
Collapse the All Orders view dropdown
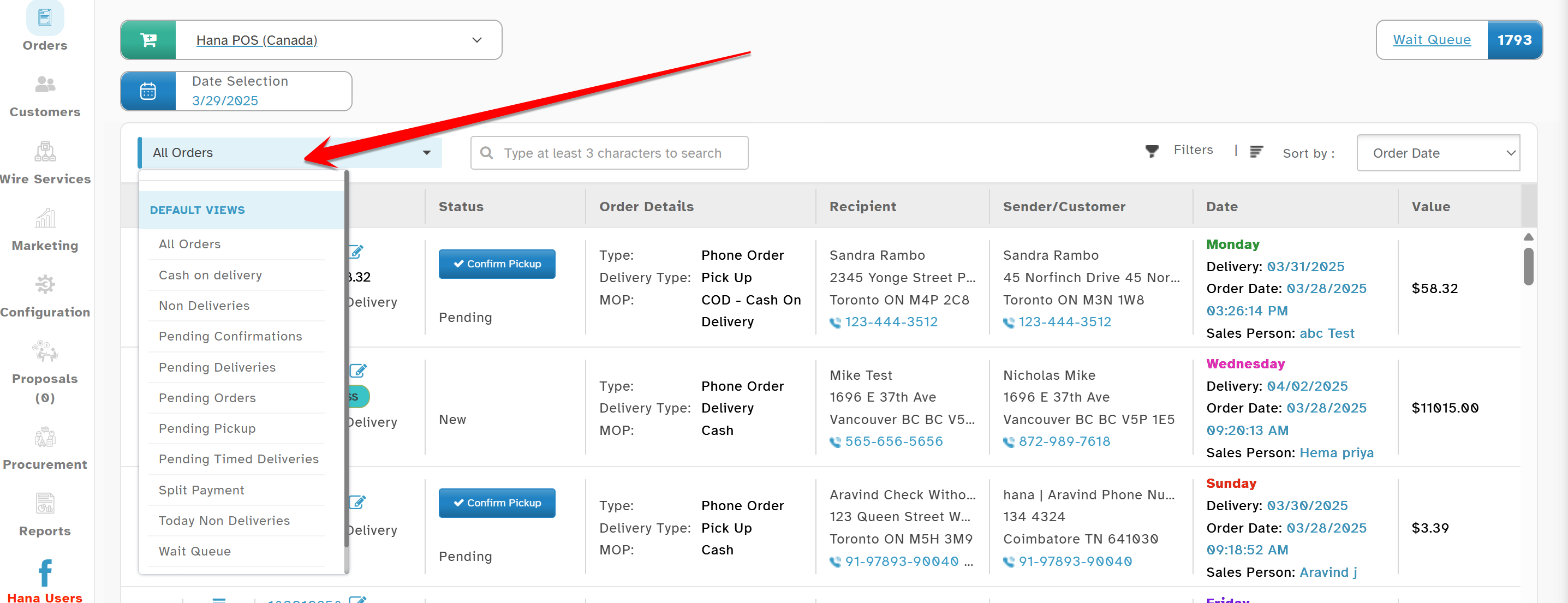[x=426, y=153]
